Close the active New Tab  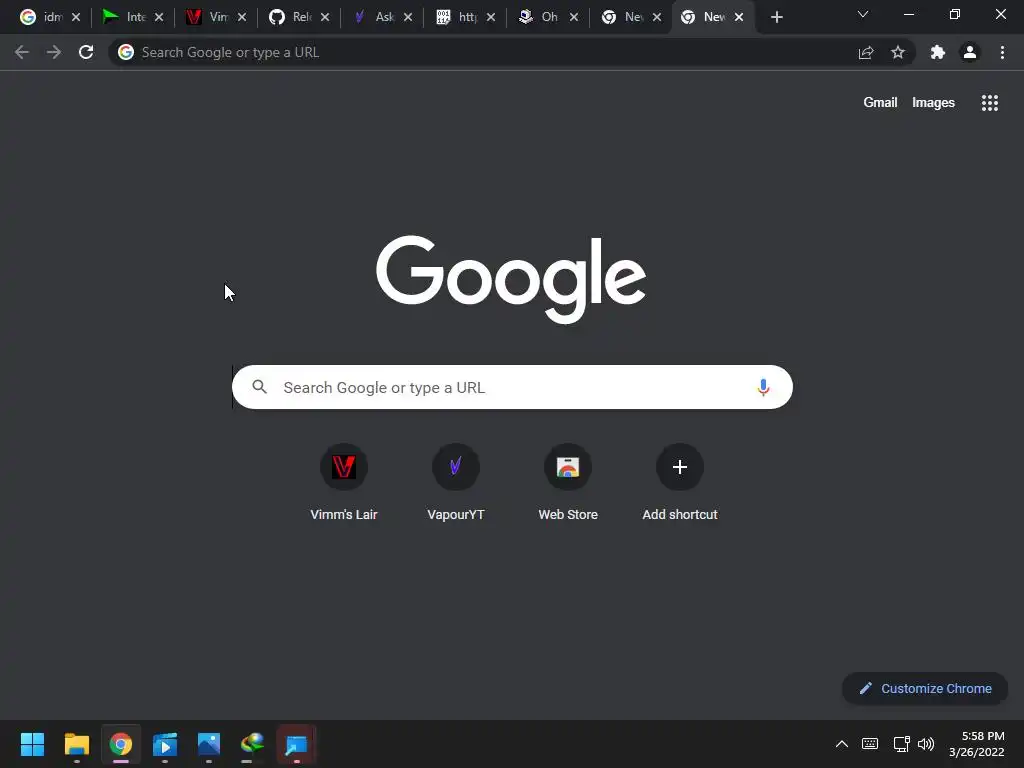(x=739, y=17)
